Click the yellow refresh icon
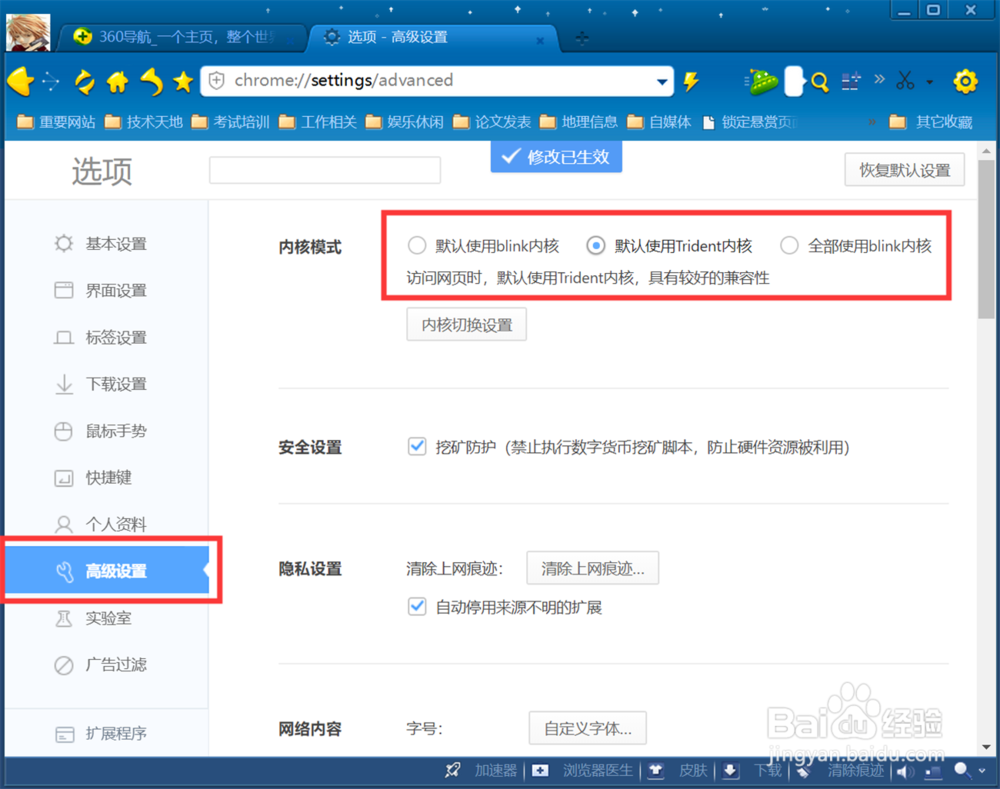The height and width of the screenshot is (789, 1000). pos(84,82)
